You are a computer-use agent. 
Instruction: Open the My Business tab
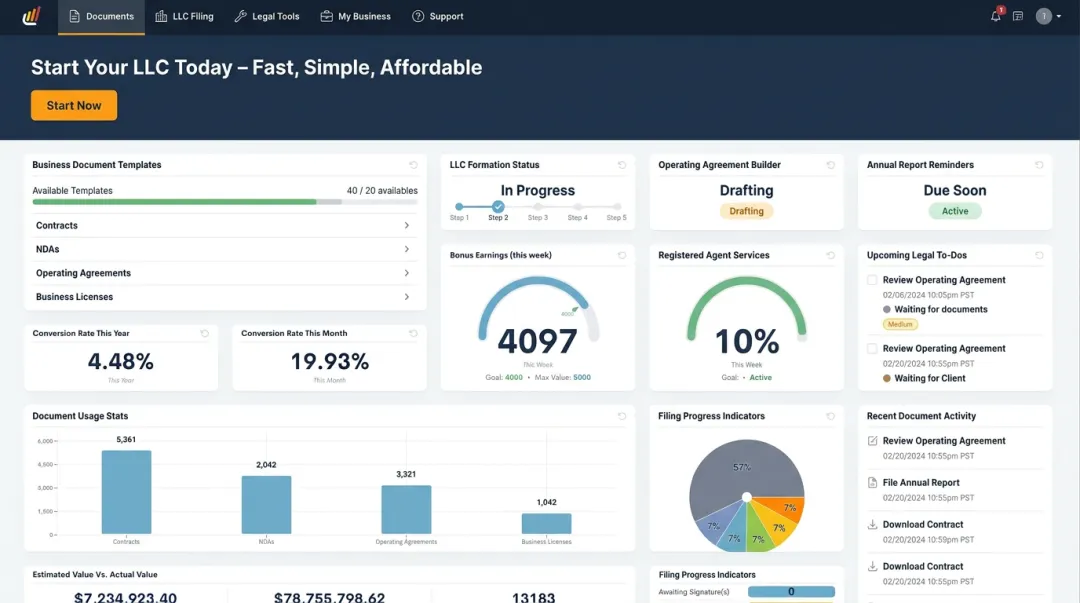coord(355,17)
